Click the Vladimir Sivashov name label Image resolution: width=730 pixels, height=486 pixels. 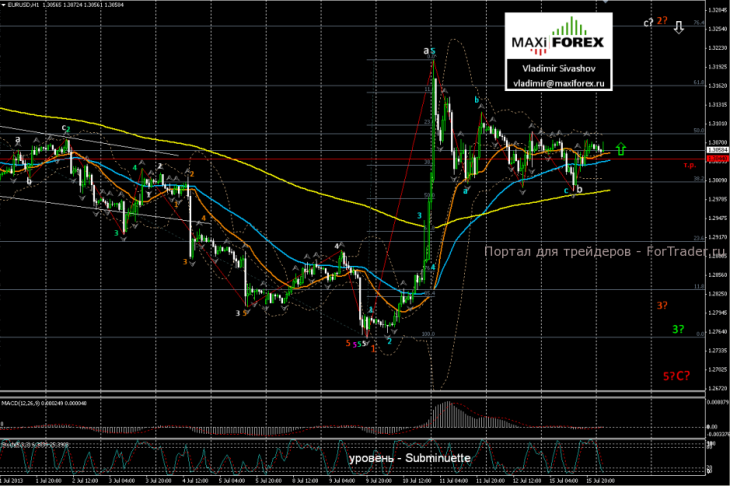pyautogui.click(x=559, y=68)
